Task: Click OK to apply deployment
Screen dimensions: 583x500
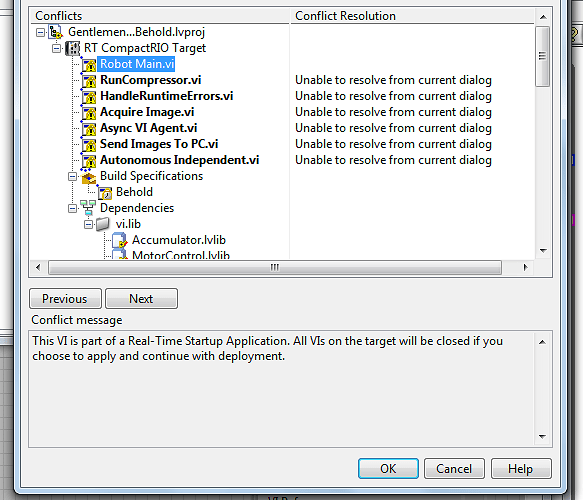Action: 388,468
